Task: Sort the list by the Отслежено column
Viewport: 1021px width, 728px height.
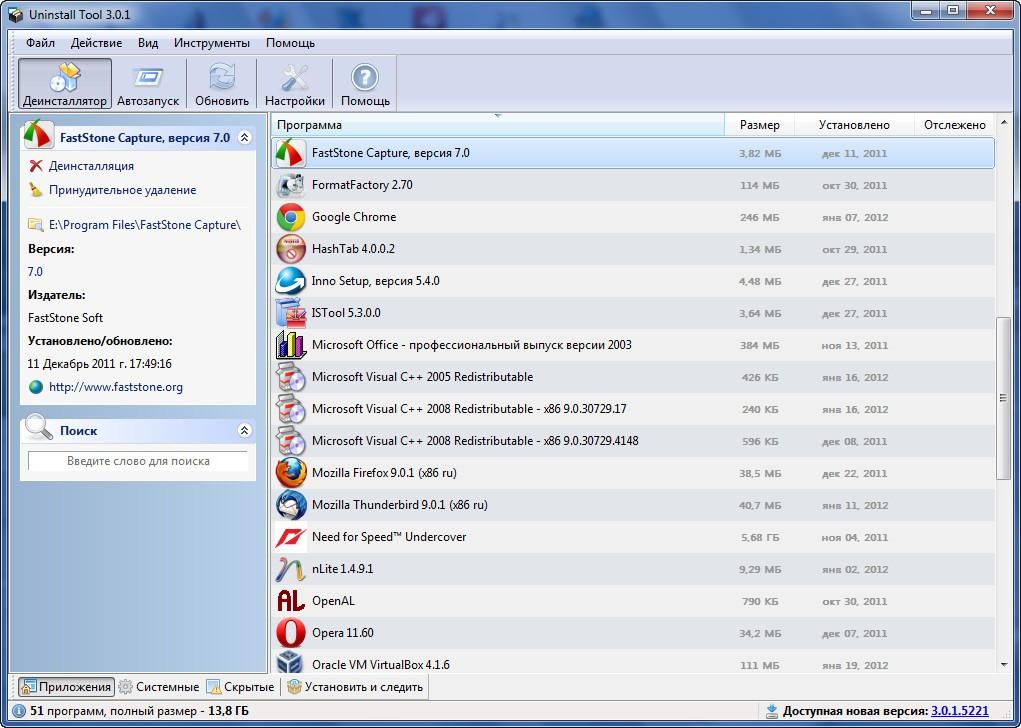Action: 955,125
